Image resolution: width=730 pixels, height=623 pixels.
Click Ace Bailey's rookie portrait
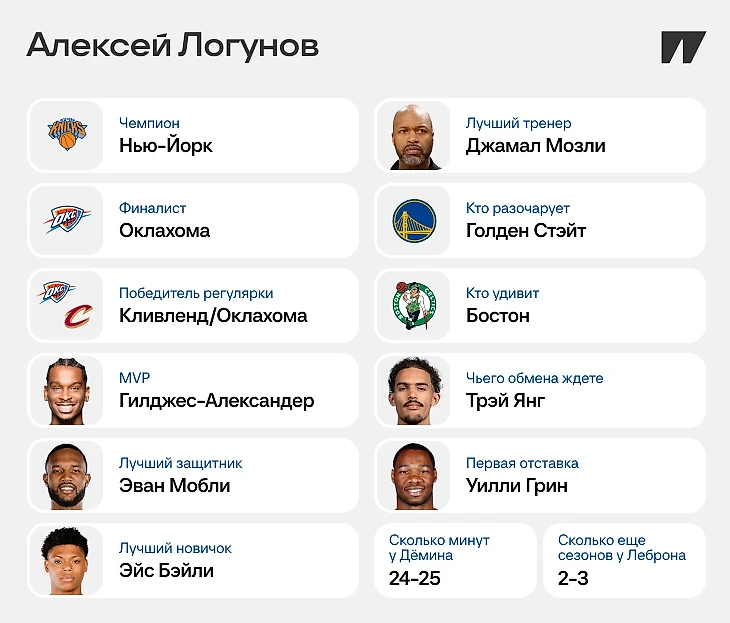click(66, 560)
